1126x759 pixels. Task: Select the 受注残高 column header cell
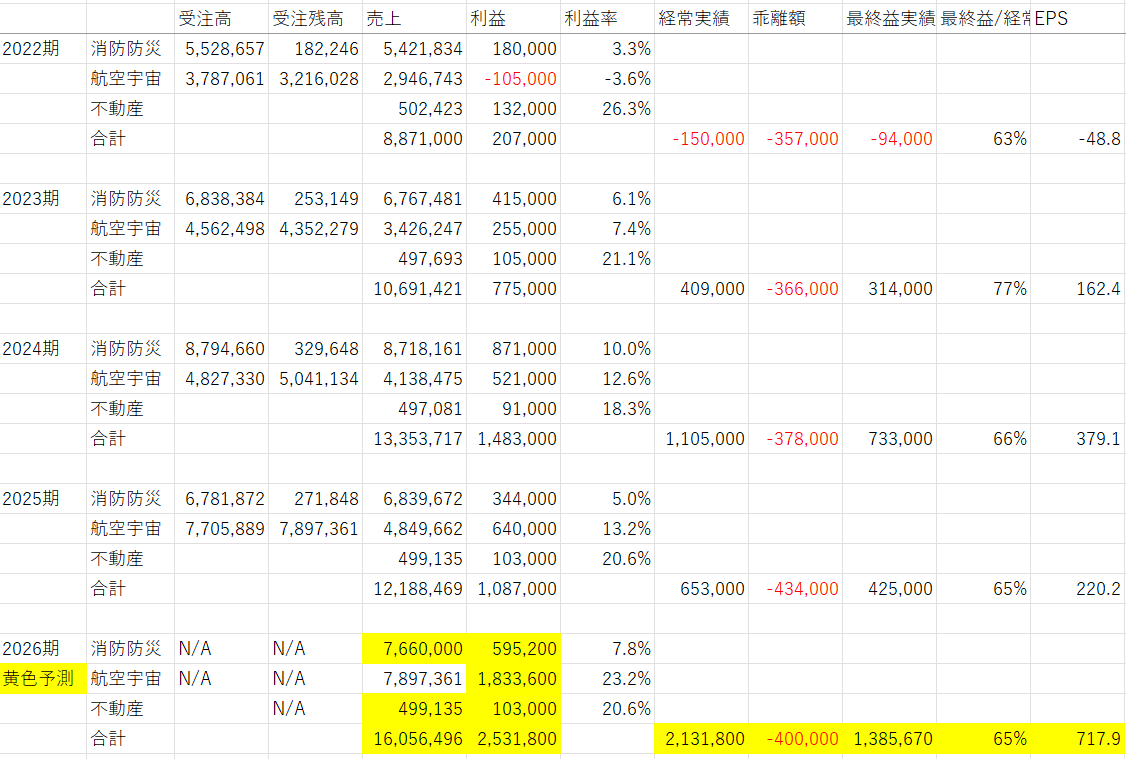pyautogui.click(x=315, y=19)
